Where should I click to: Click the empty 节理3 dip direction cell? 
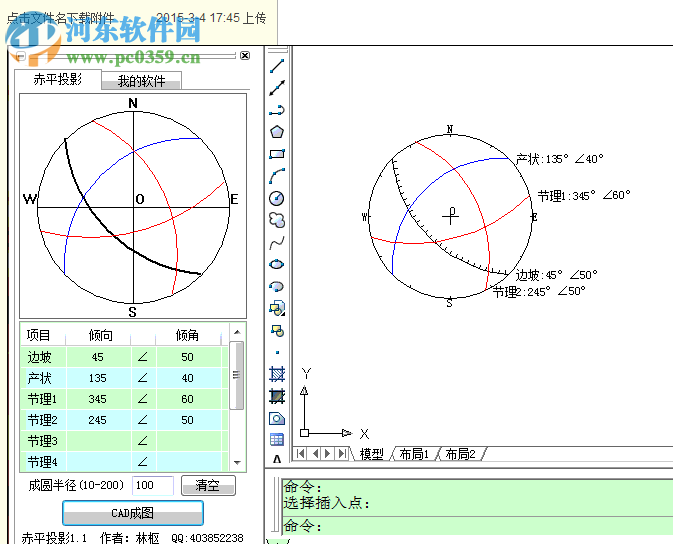[x=98, y=441]
